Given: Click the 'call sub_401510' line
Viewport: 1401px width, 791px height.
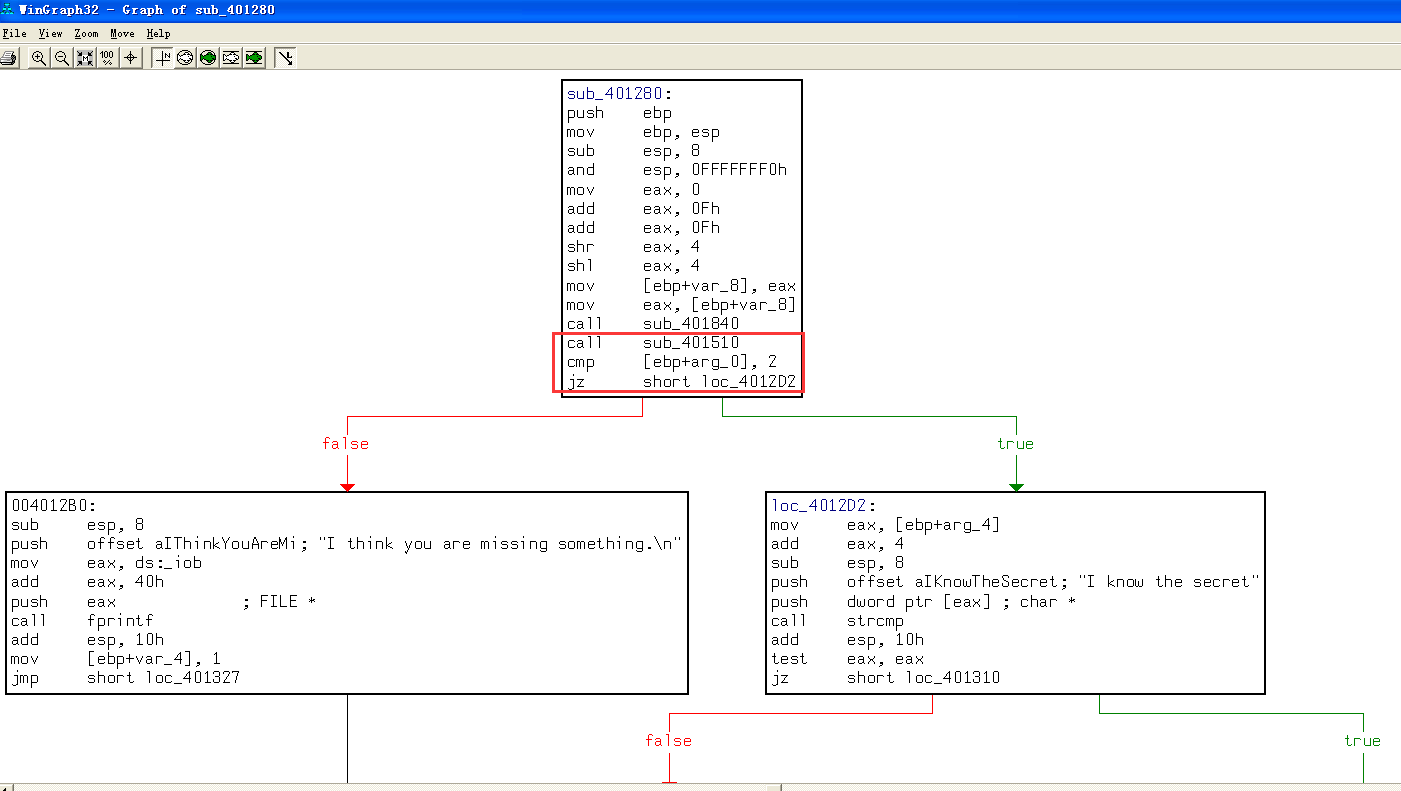Looking at the screenshot, I should (653, 343).
